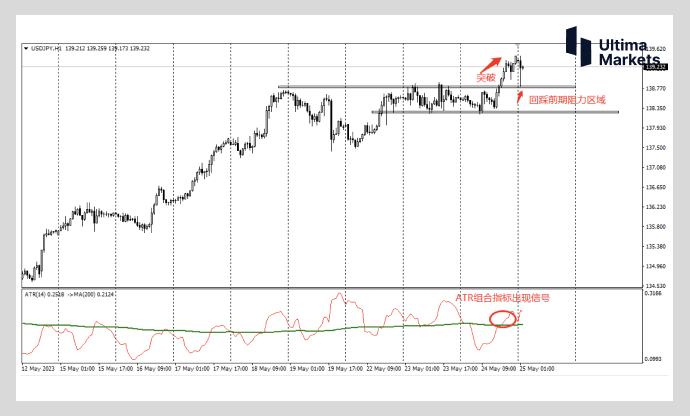
Task: Select the 0.0993 indicator scale value
Action: click(x=653, y=359)
